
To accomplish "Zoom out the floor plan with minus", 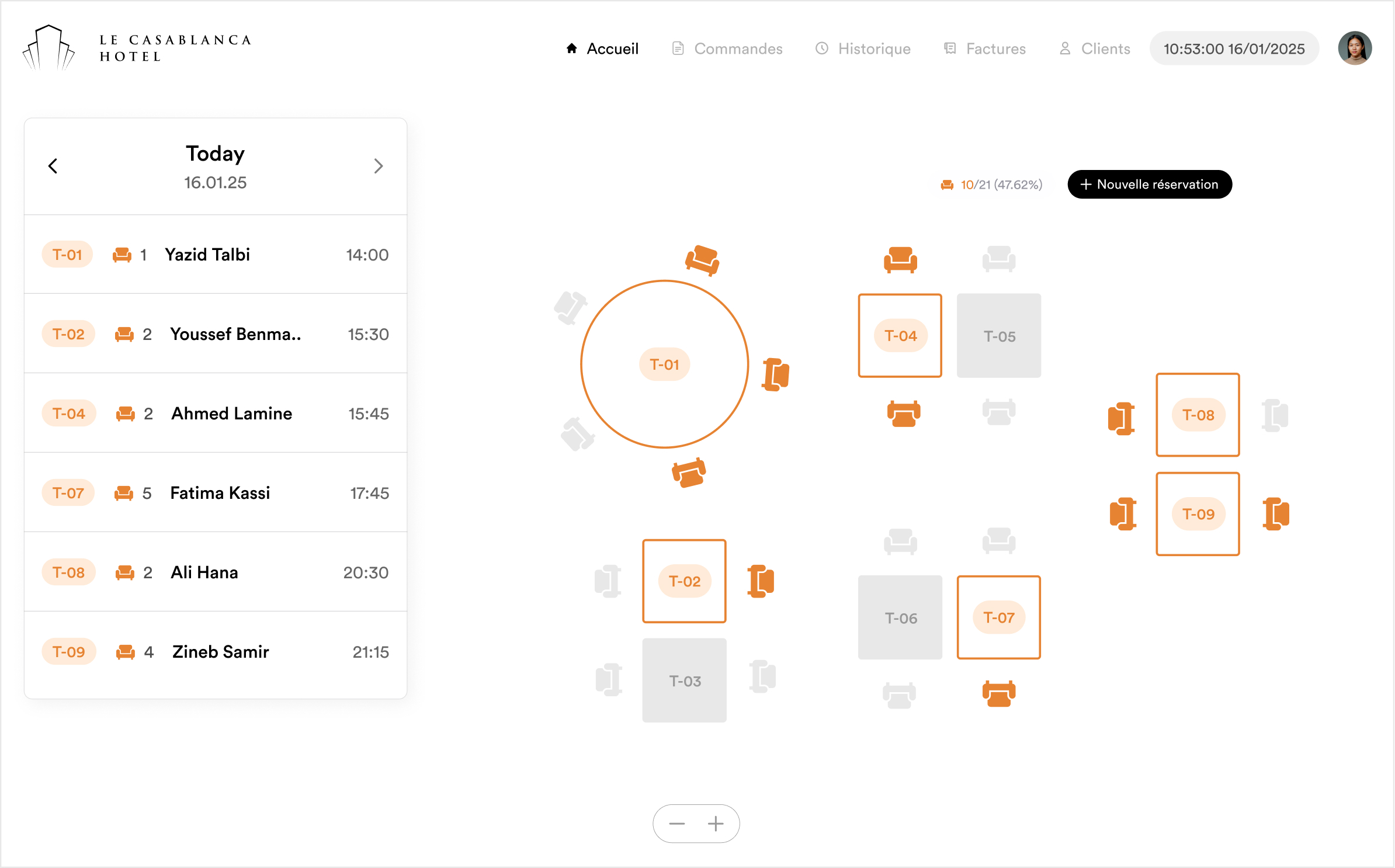I will pos(676,824).
